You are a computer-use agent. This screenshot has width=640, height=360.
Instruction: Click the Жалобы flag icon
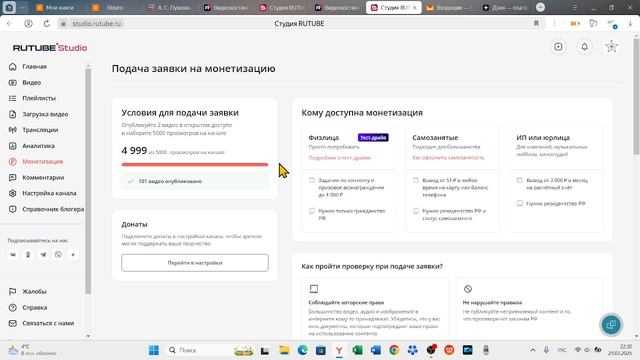(13, 291)
